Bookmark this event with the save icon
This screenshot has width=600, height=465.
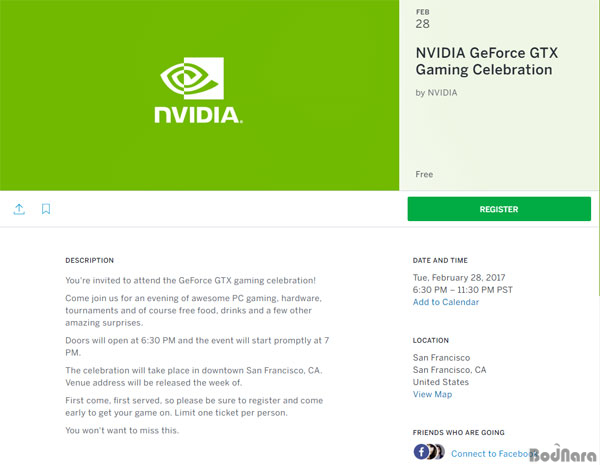point(46,209)
